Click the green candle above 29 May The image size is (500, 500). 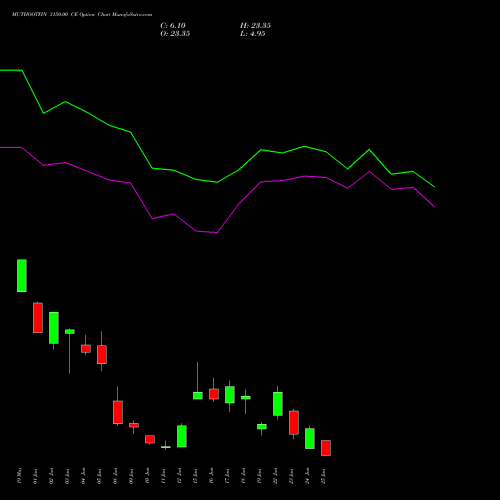[x=22, y=276]
